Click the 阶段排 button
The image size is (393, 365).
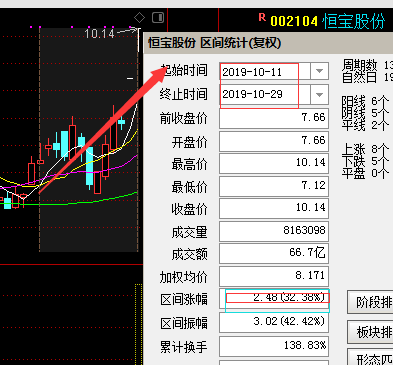pos(370,302)
